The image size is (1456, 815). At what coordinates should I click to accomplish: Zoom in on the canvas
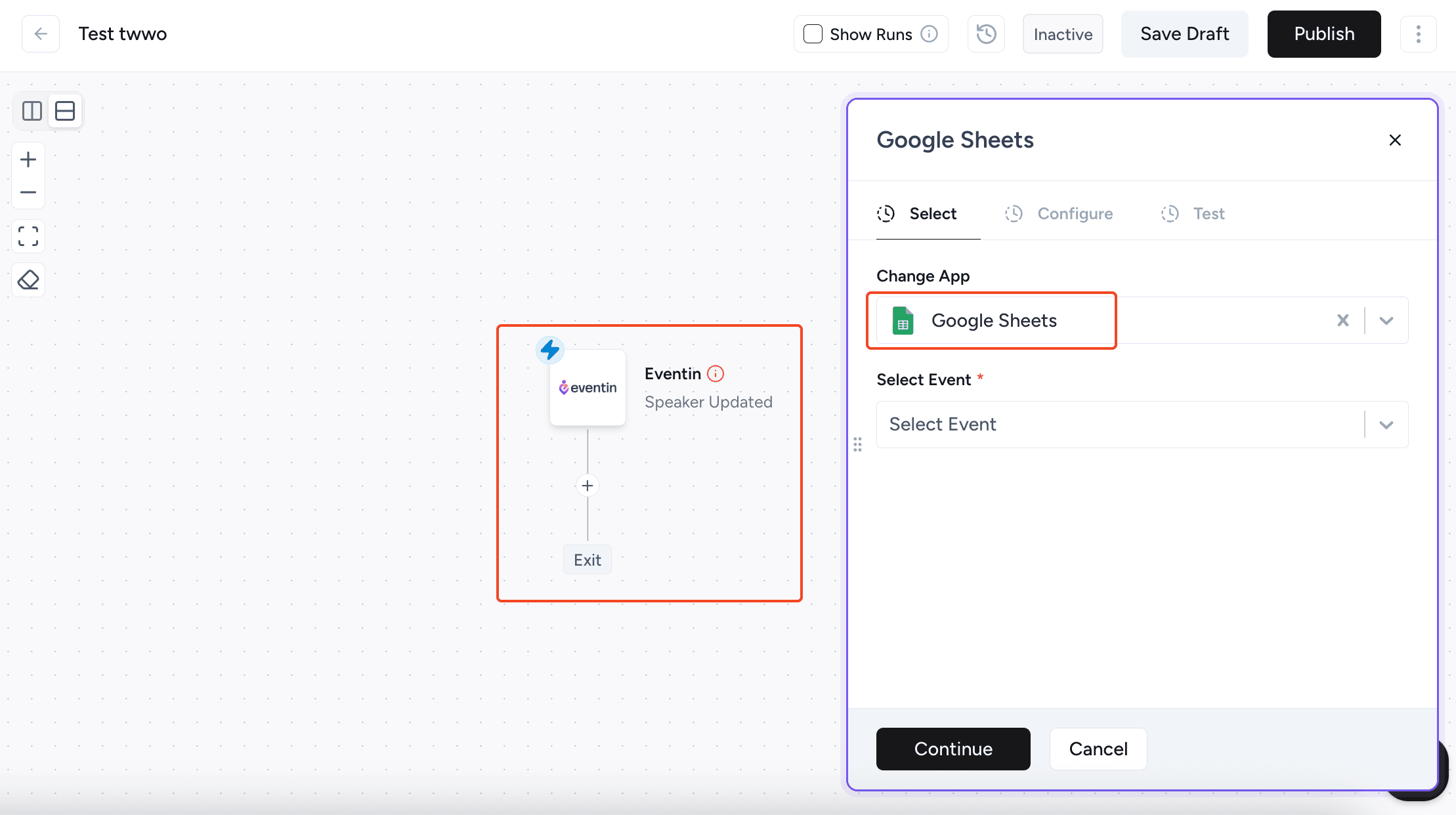[x=28, y=159]
